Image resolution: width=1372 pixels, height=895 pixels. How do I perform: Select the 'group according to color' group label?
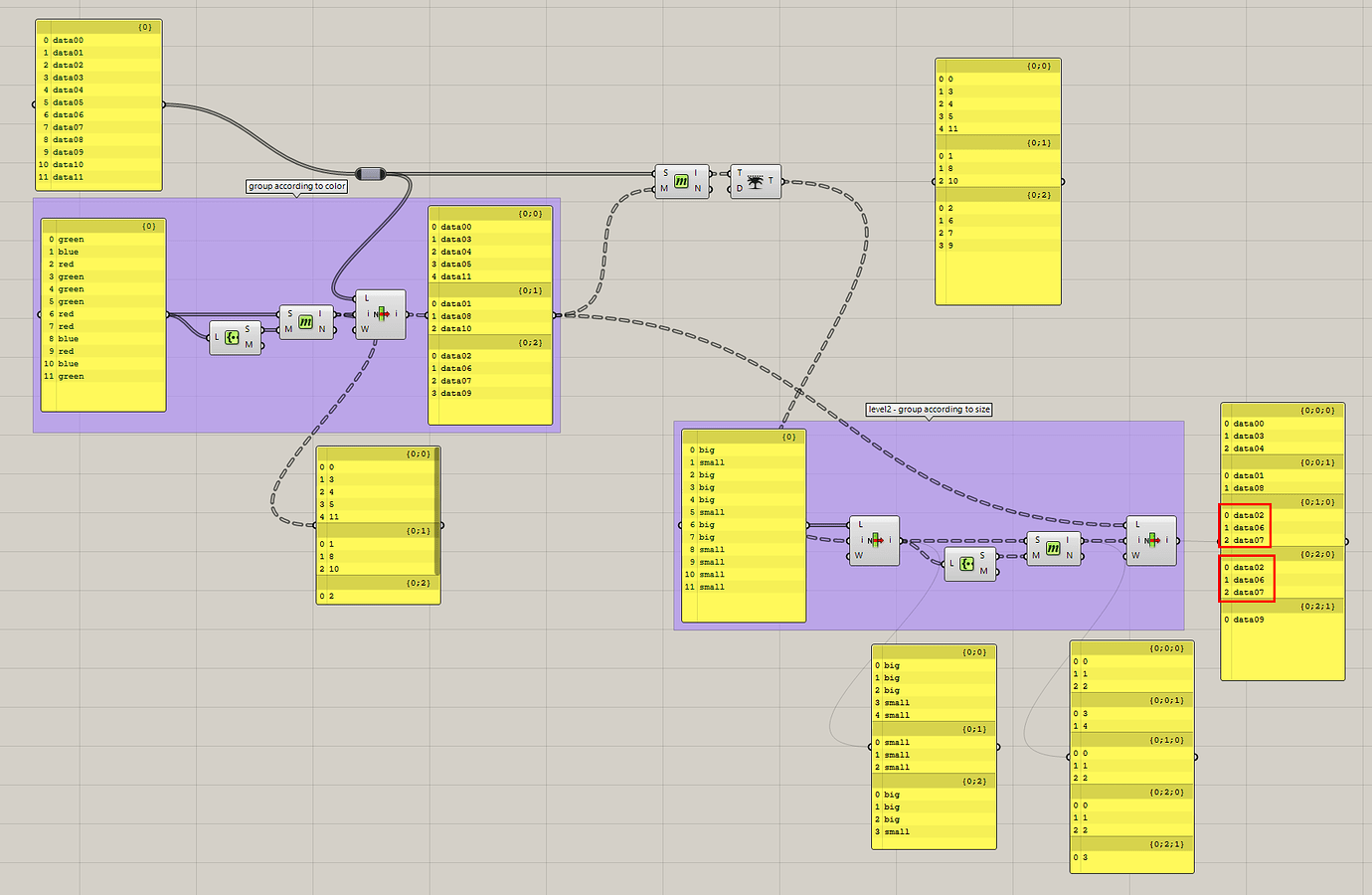pyautogui.click(x=296, y=186)
